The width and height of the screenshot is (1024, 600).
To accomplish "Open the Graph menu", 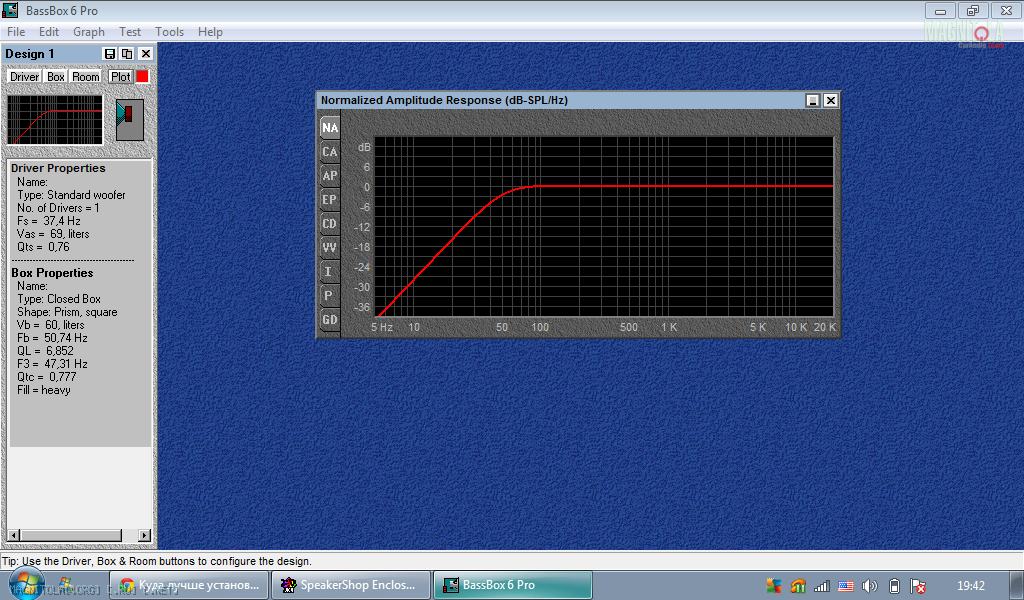I will (89, 32).
